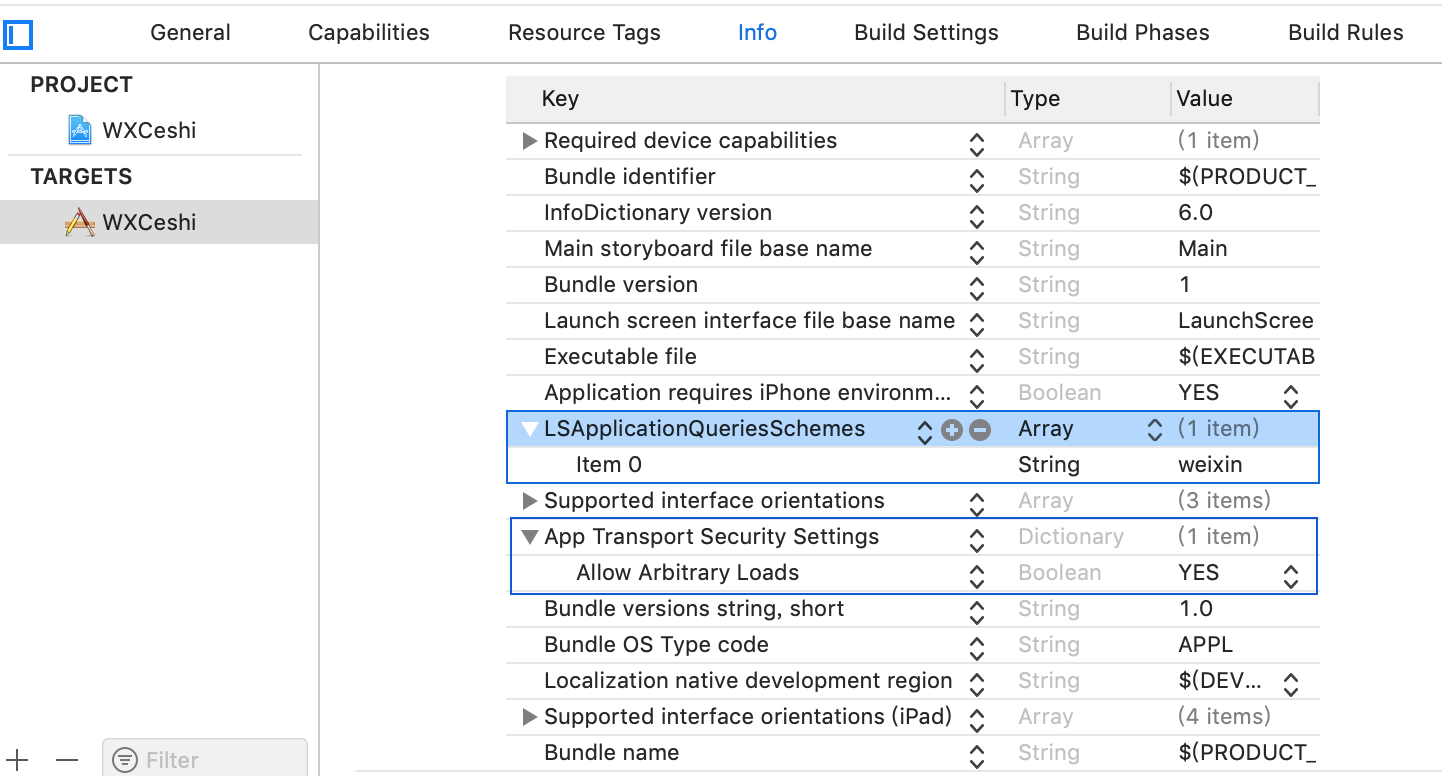Select the Info tab
1442x776 pixels.
(x=757, y=33)
